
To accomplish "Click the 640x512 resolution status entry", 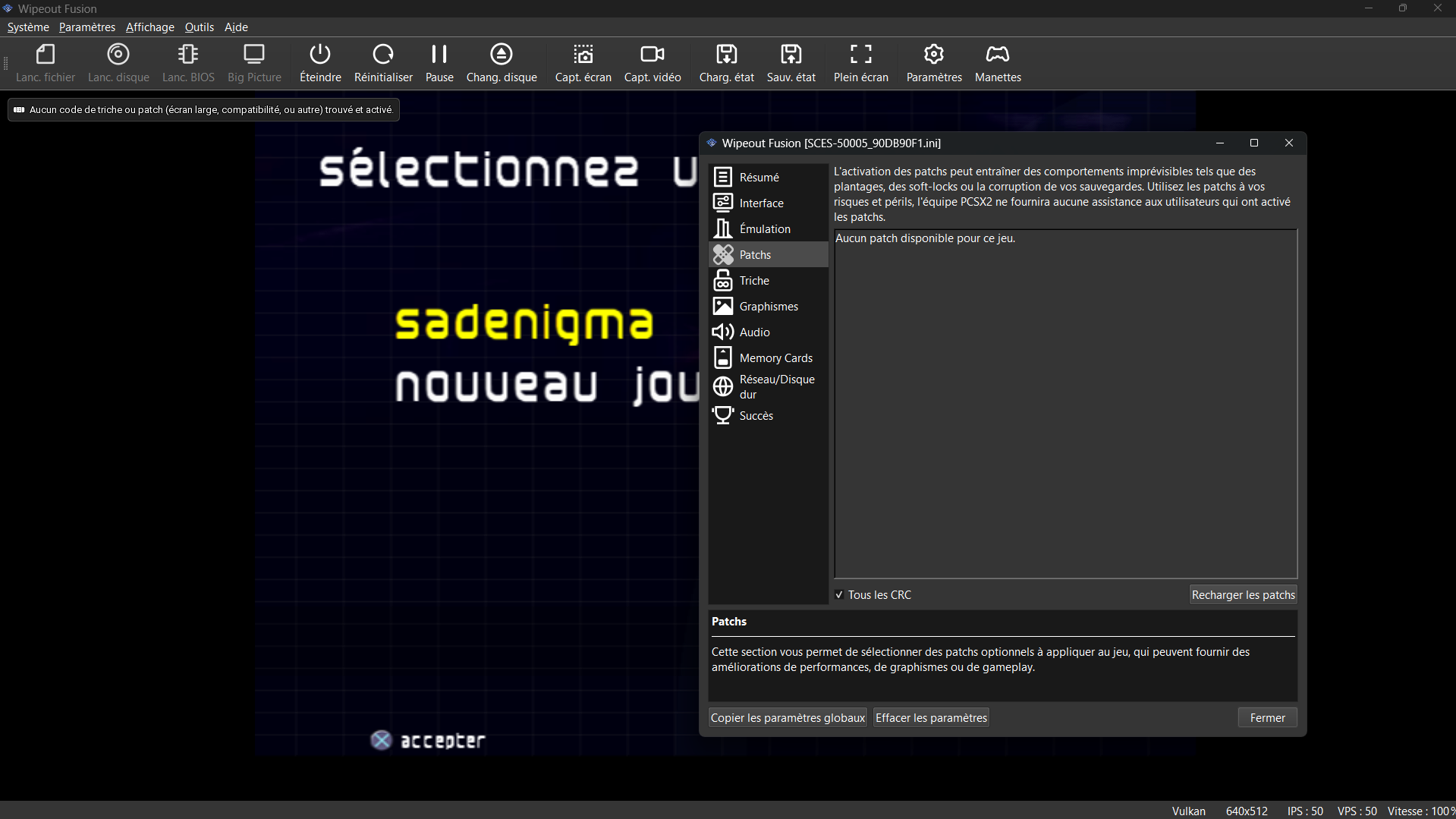I will (x=1247, y=811).
